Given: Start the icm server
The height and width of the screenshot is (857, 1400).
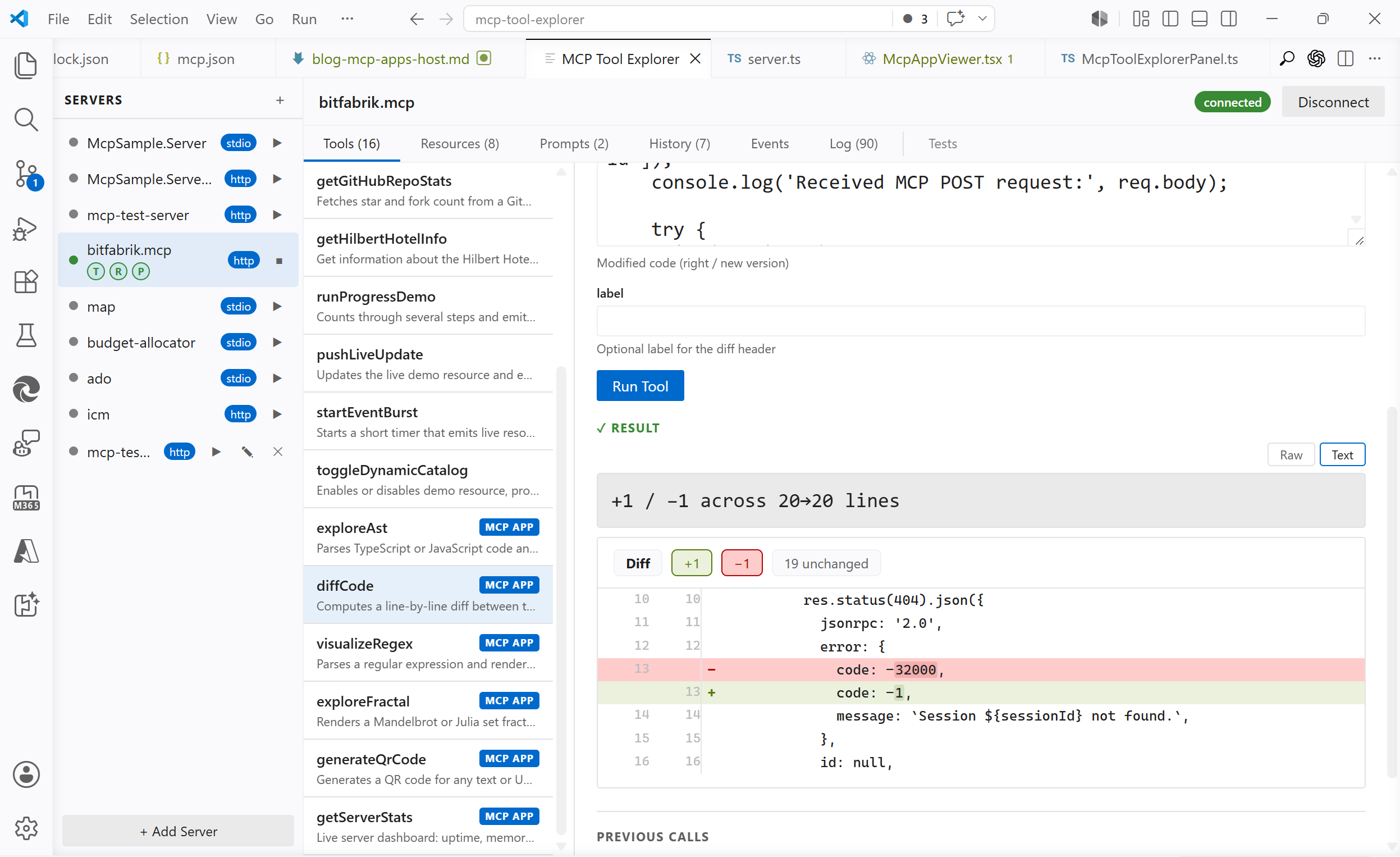Looking at the screenshot, I should (x=277, y=414).
